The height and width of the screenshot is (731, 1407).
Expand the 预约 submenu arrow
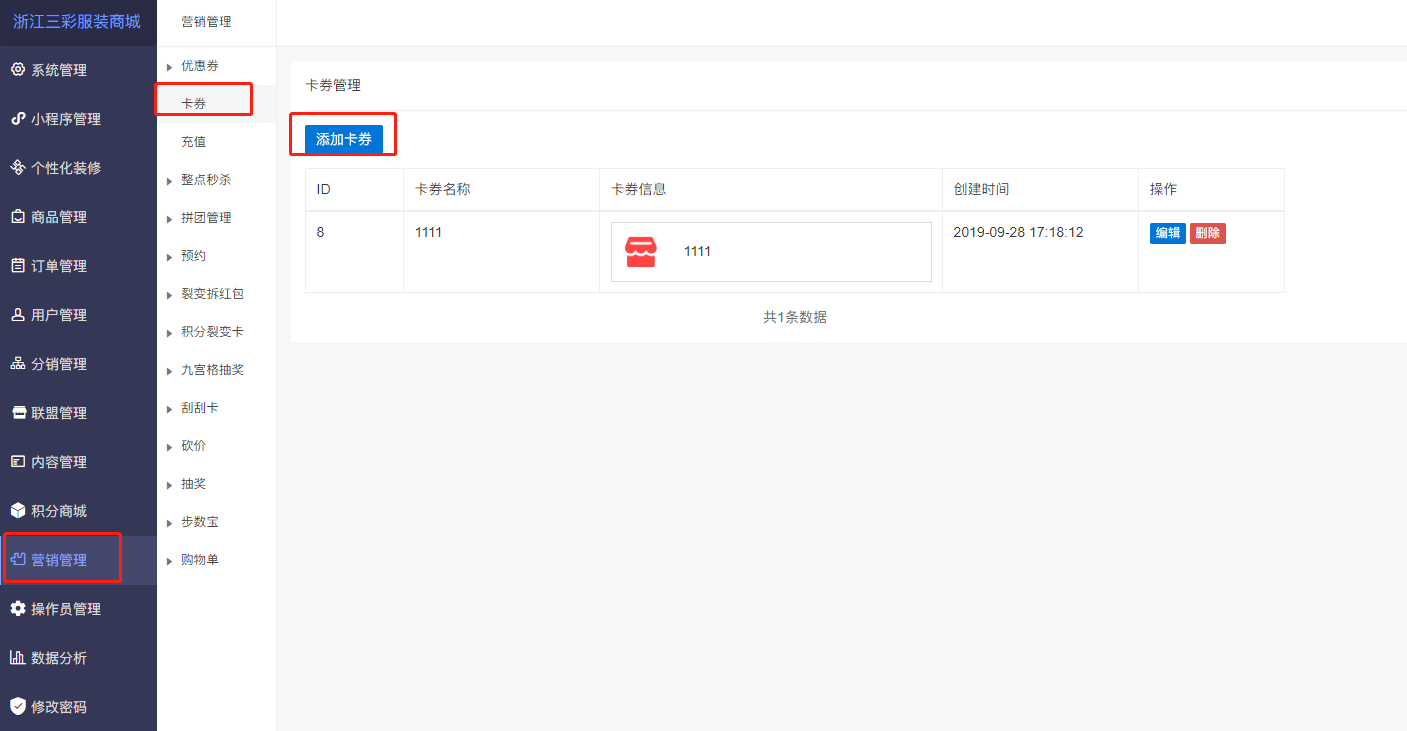tap(169, 257)
